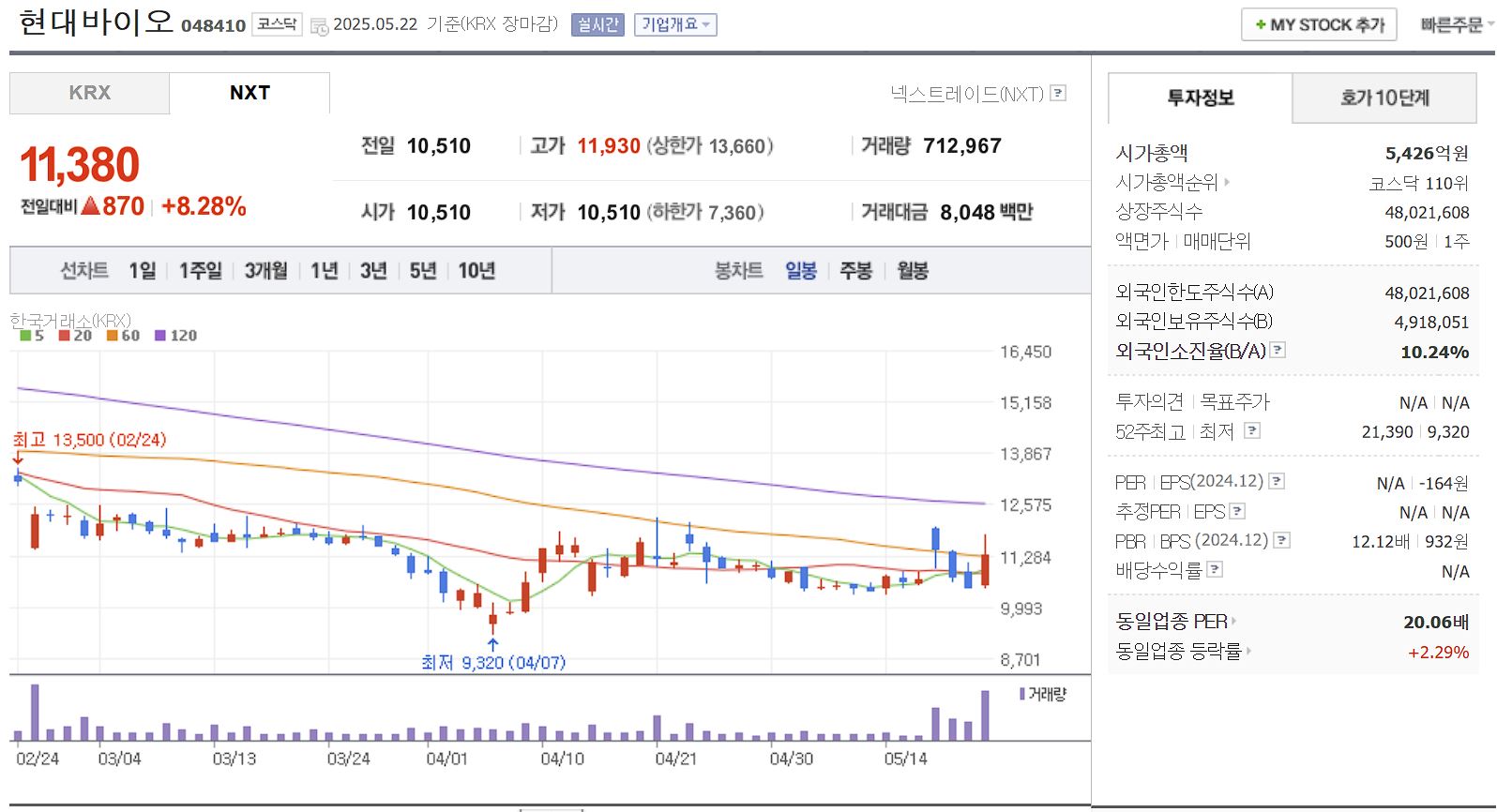Click the current price 11,380
Viewport: 1497px width, 812px height.
80,165
